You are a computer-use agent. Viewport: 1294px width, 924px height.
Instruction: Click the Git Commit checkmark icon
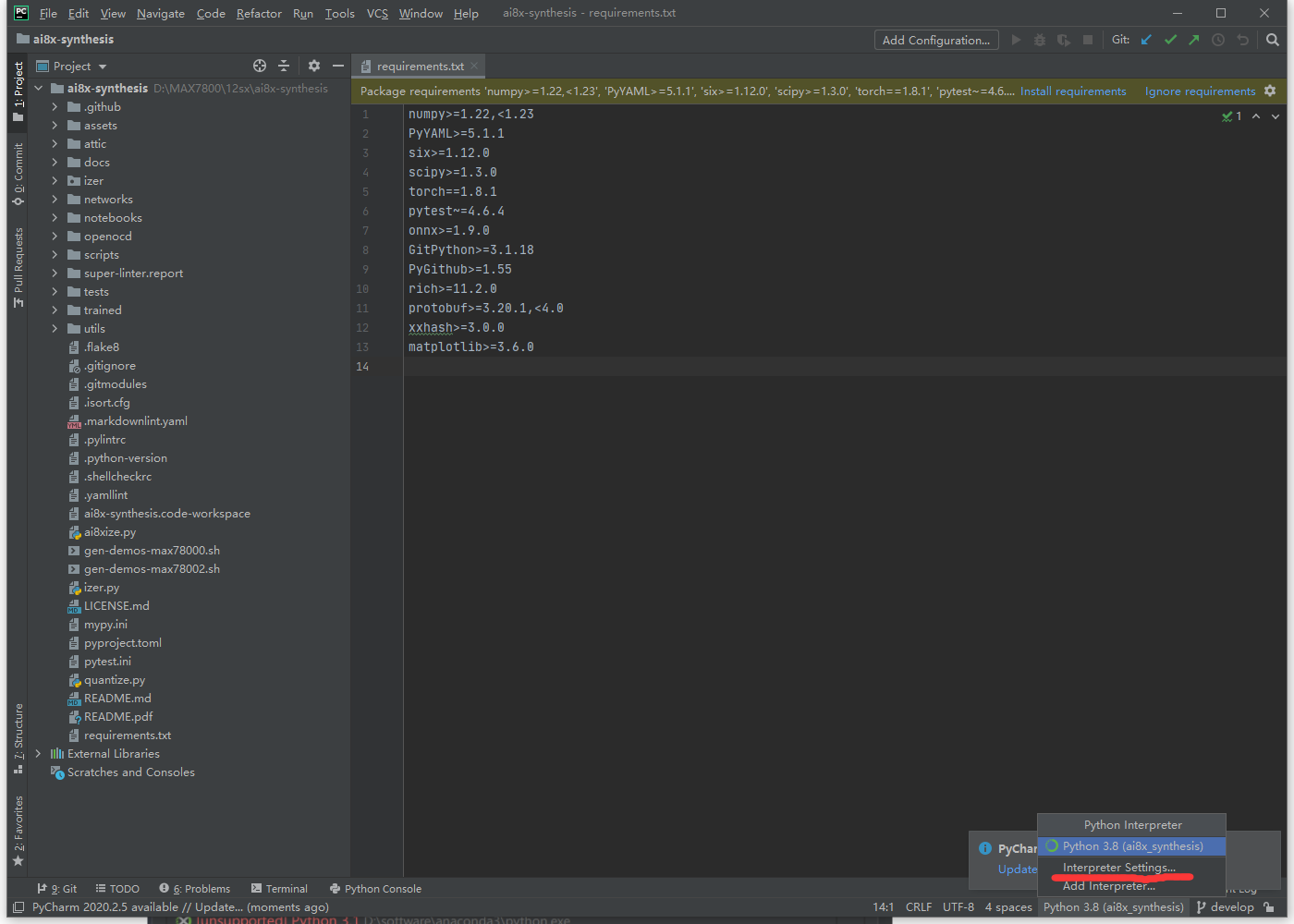(1170, 40)
